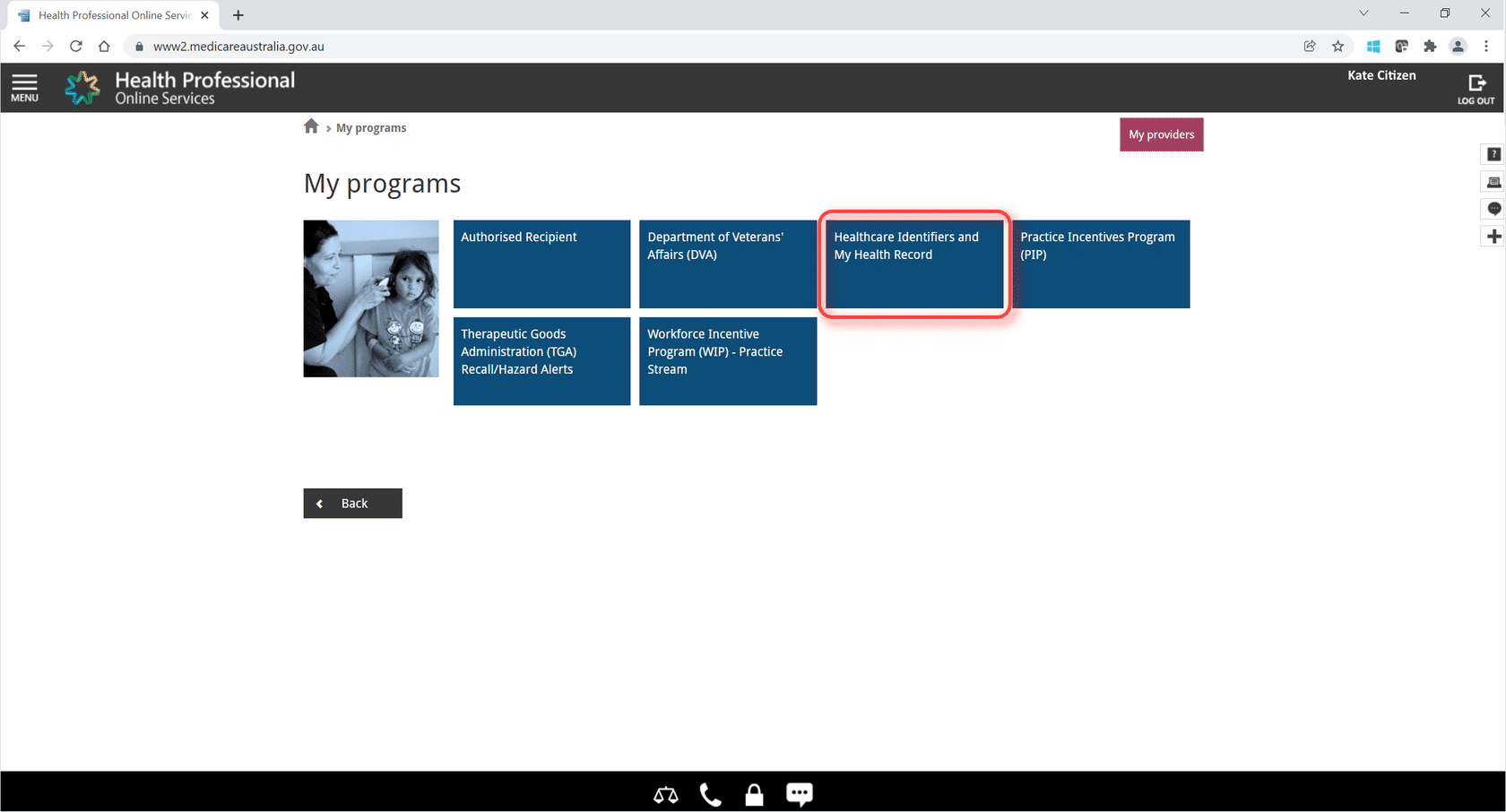Click the share page icon in address bar
Image resolution: width=1506 pixels, height=812 pixels.
pyautogui.click(x=1310, y=46)
